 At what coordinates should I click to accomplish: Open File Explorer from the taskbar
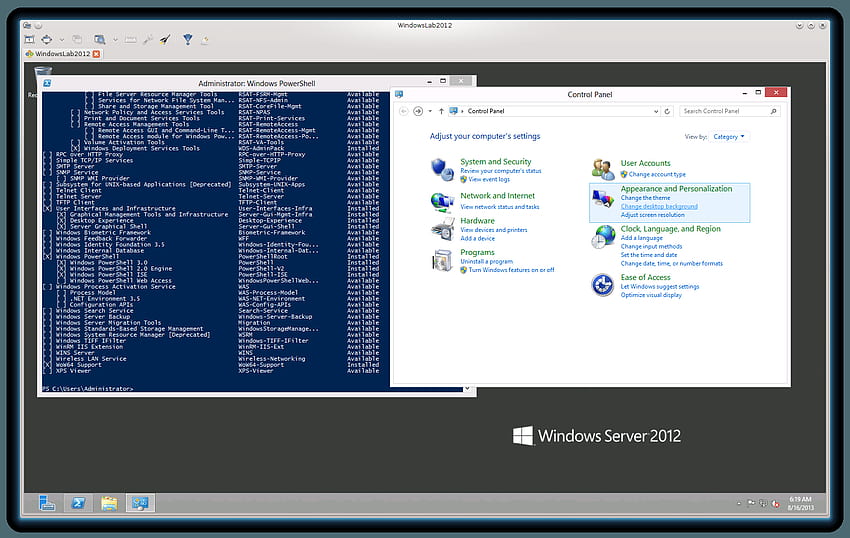point(109,503)
